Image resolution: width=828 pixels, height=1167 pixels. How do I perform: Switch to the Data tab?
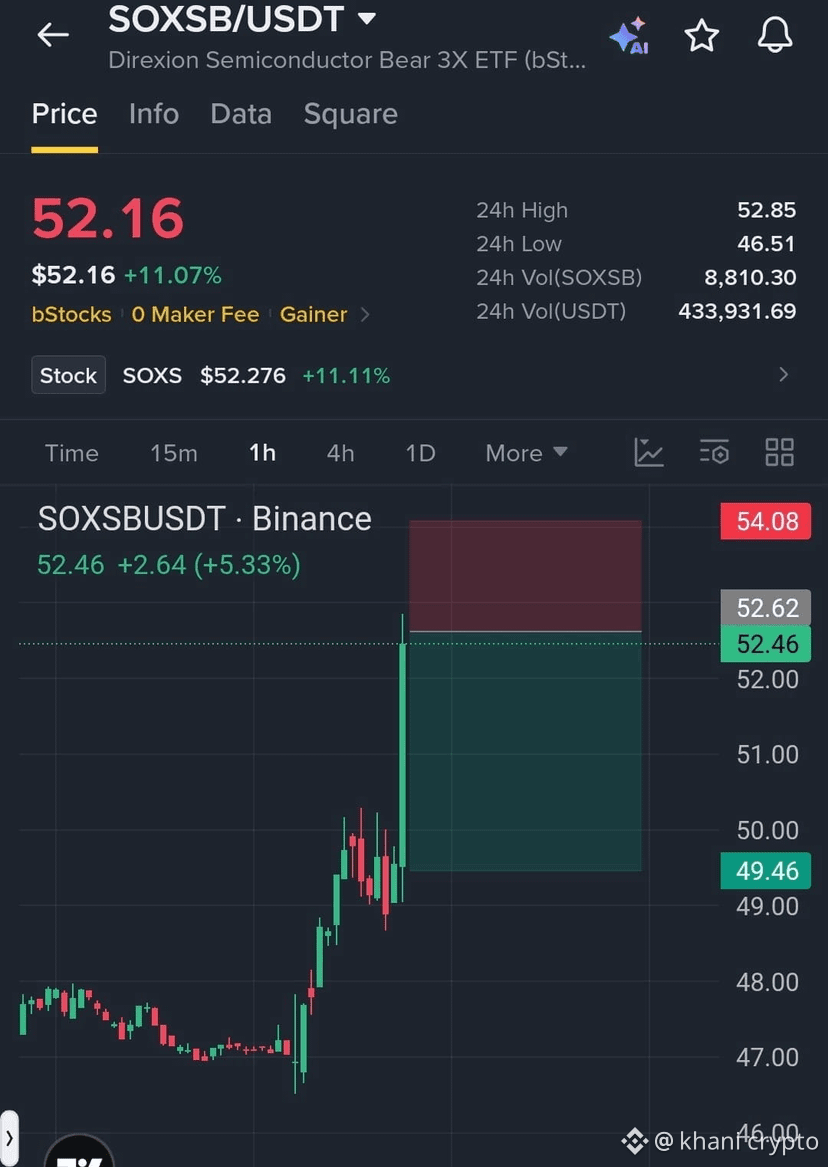(x=241, y=114)
